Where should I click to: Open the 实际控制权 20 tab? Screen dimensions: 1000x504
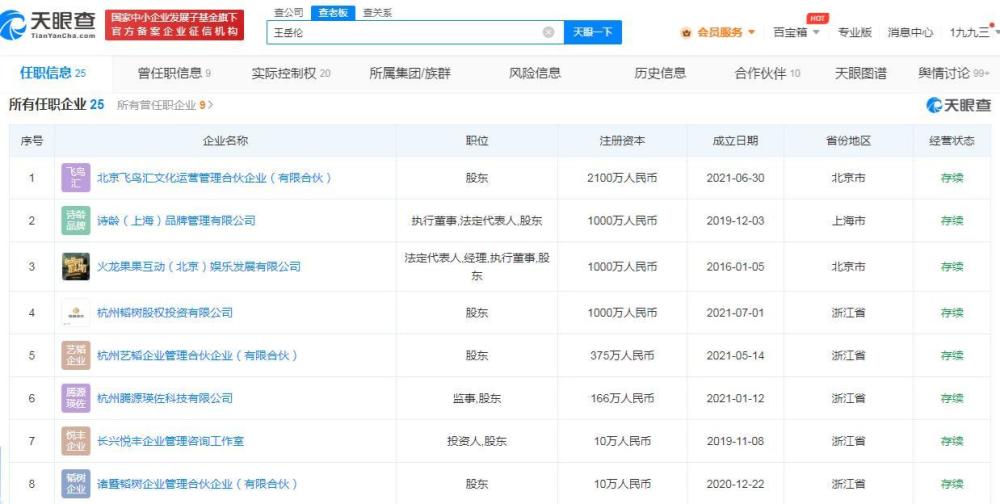[x=291, y=73]
